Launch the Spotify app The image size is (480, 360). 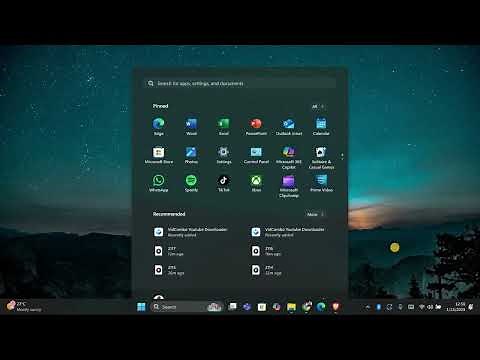(191, 183)
